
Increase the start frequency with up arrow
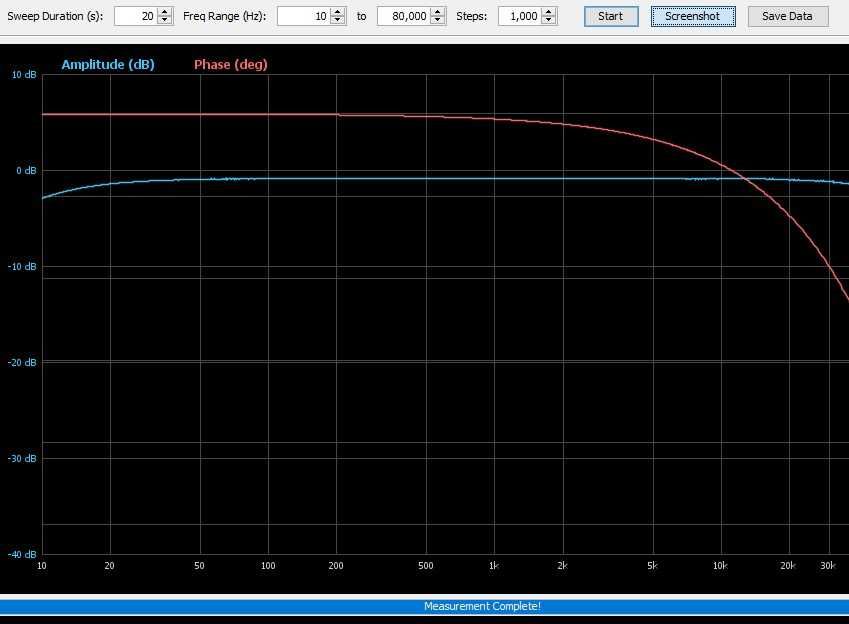pyautogui.click(x=338, y=12)
